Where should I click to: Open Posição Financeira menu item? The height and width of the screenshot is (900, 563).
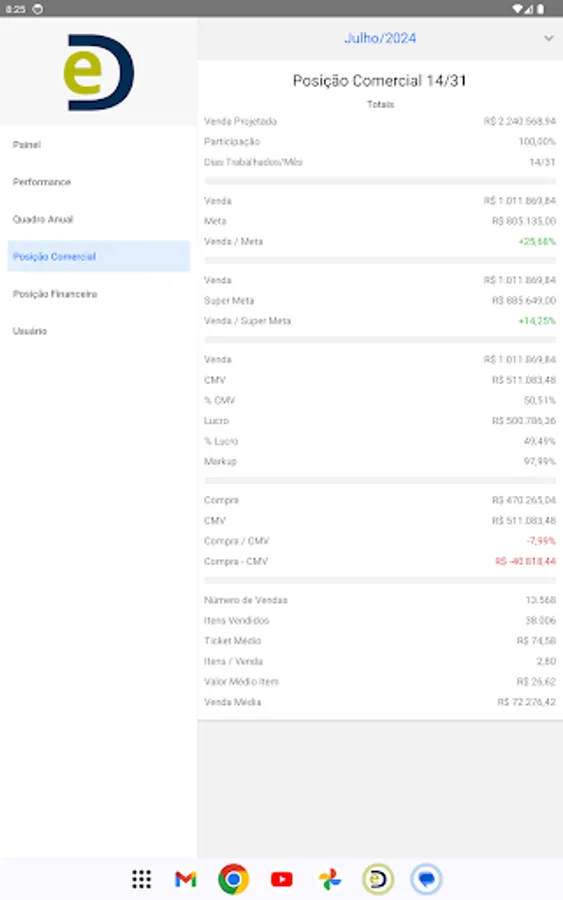coord(55,294)
